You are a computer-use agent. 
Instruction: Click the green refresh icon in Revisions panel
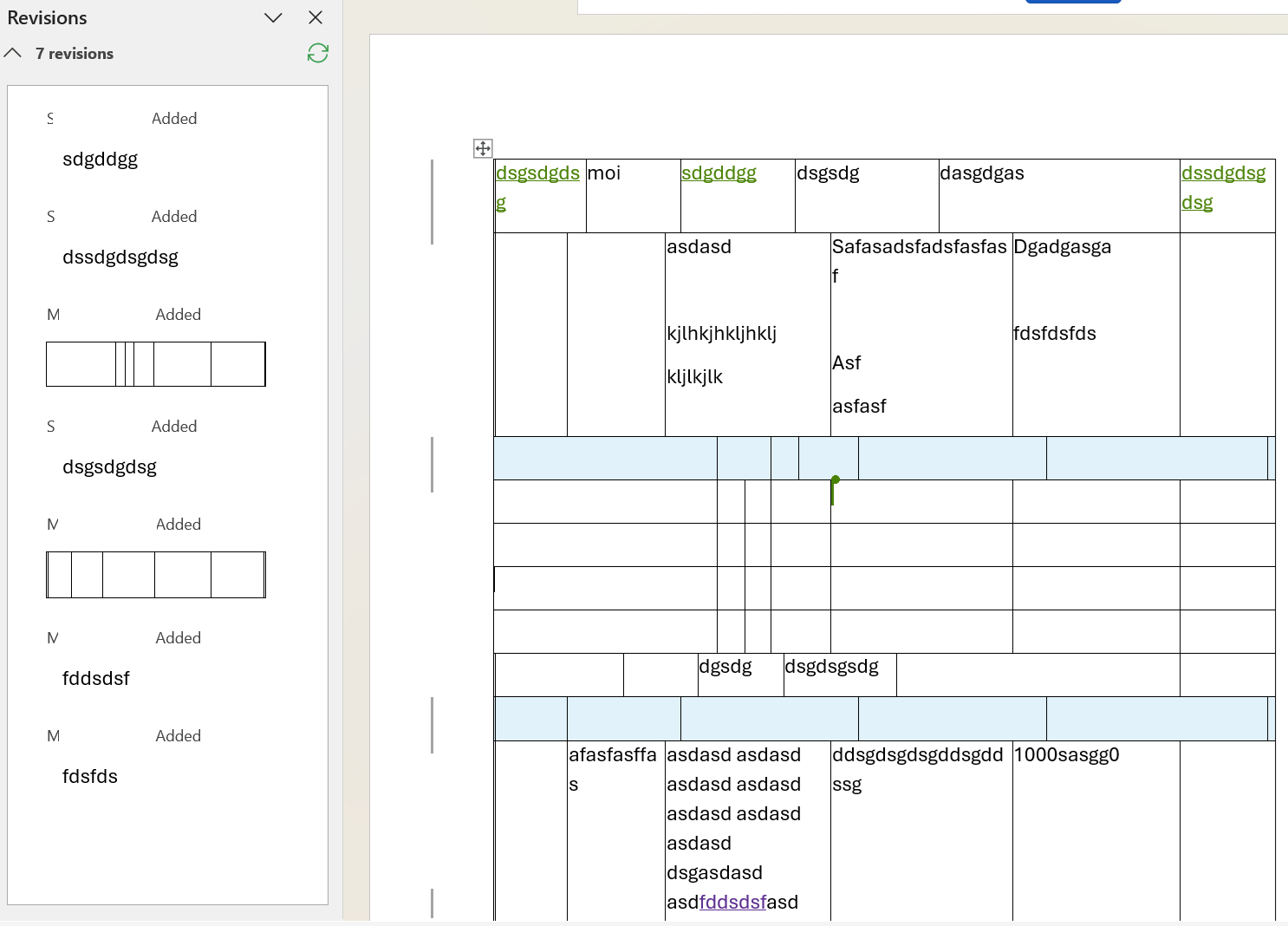pyautogui.click(x=317, y=53)
